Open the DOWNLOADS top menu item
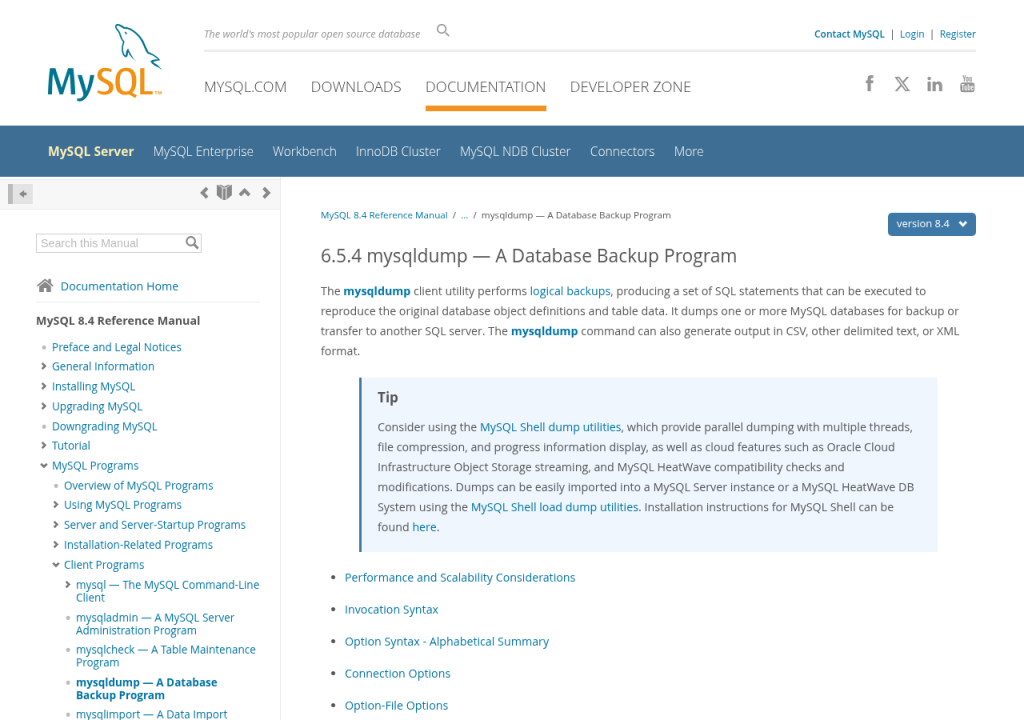Image resolution: width=1024 pixels, height=720 pixels. [x=356, y=87]
